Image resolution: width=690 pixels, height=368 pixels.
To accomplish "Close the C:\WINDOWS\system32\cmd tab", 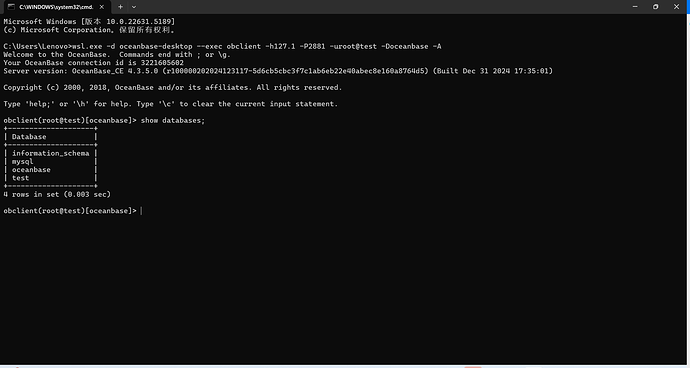I will 102,7.
